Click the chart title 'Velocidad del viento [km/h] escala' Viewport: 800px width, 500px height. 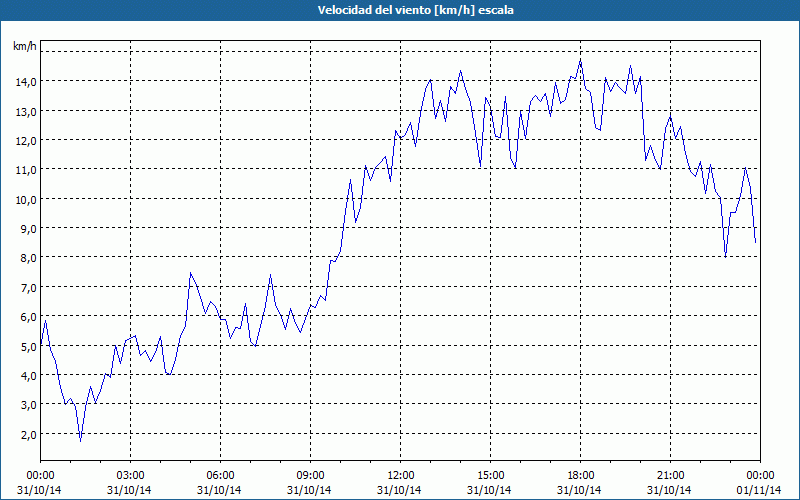(x=415, y=10)
